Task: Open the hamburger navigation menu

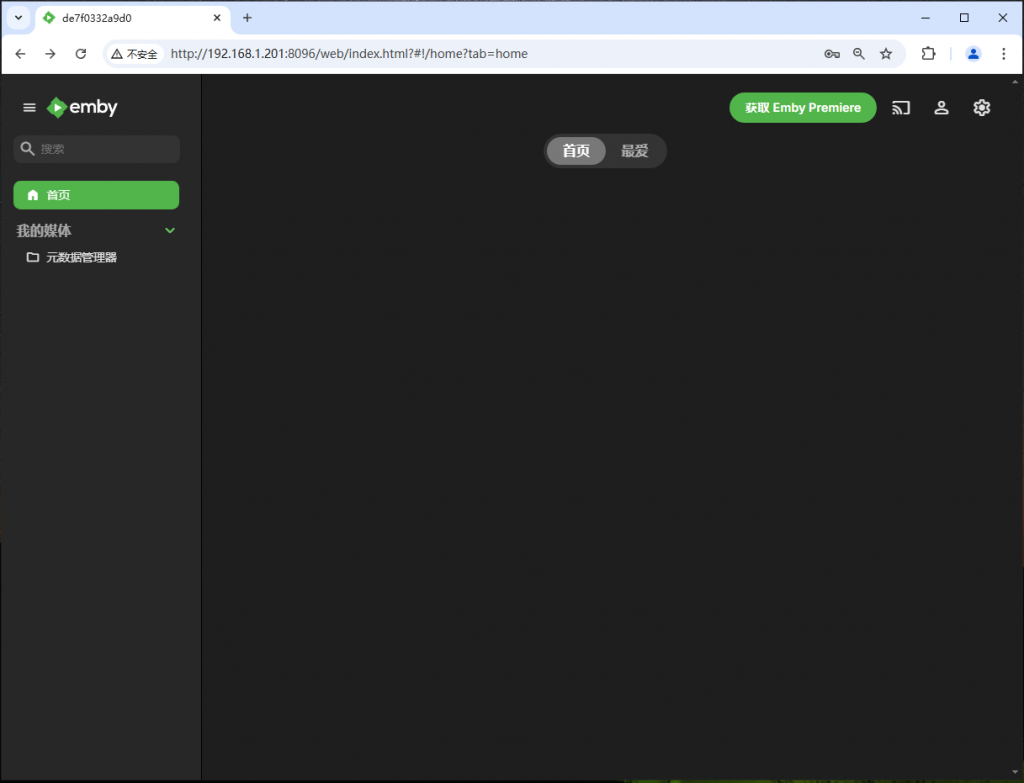Action: (29, 108)
